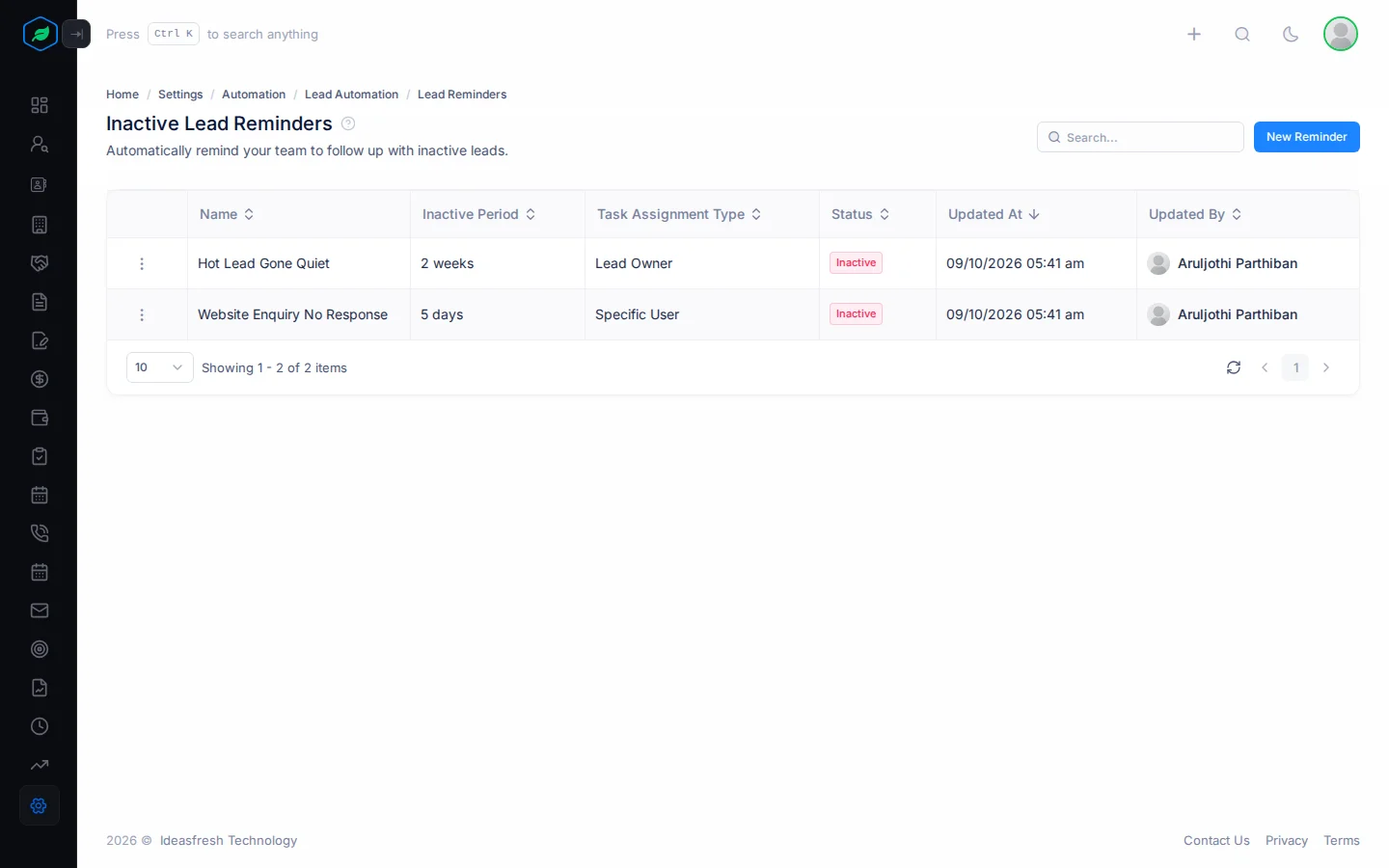
Task: Open the deals handshake sidebar icon
Action: pos(40,263)
